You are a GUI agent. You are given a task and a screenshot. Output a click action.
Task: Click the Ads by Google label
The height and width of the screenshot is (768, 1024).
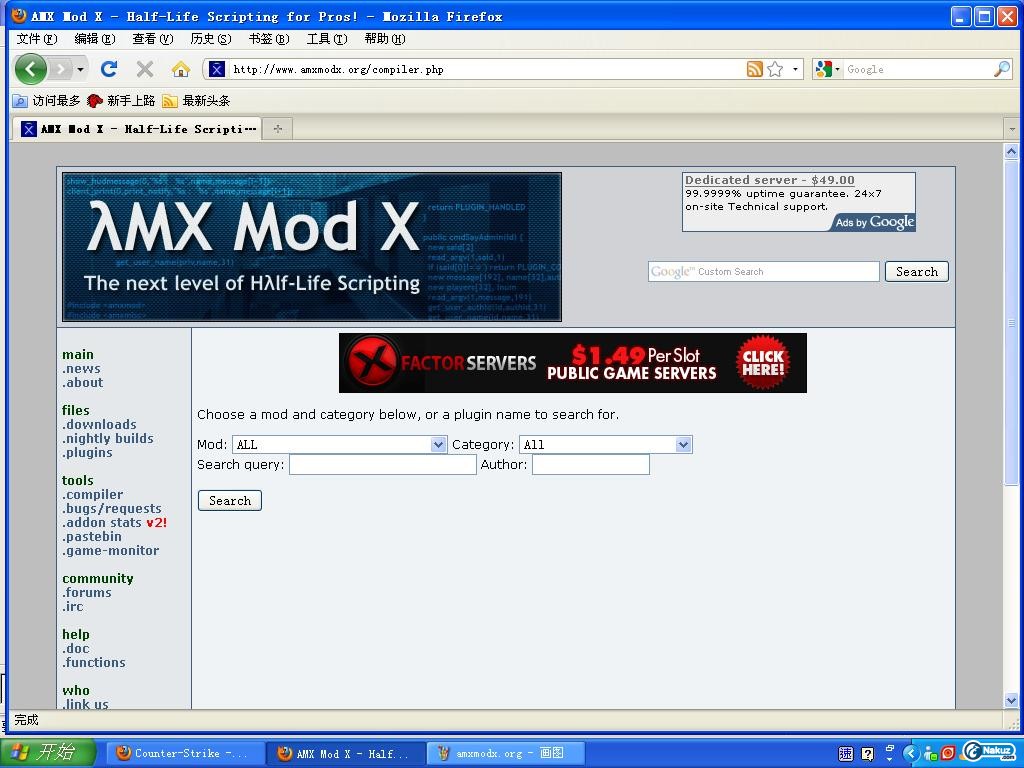pyautogui.click(x=874, y=222)
